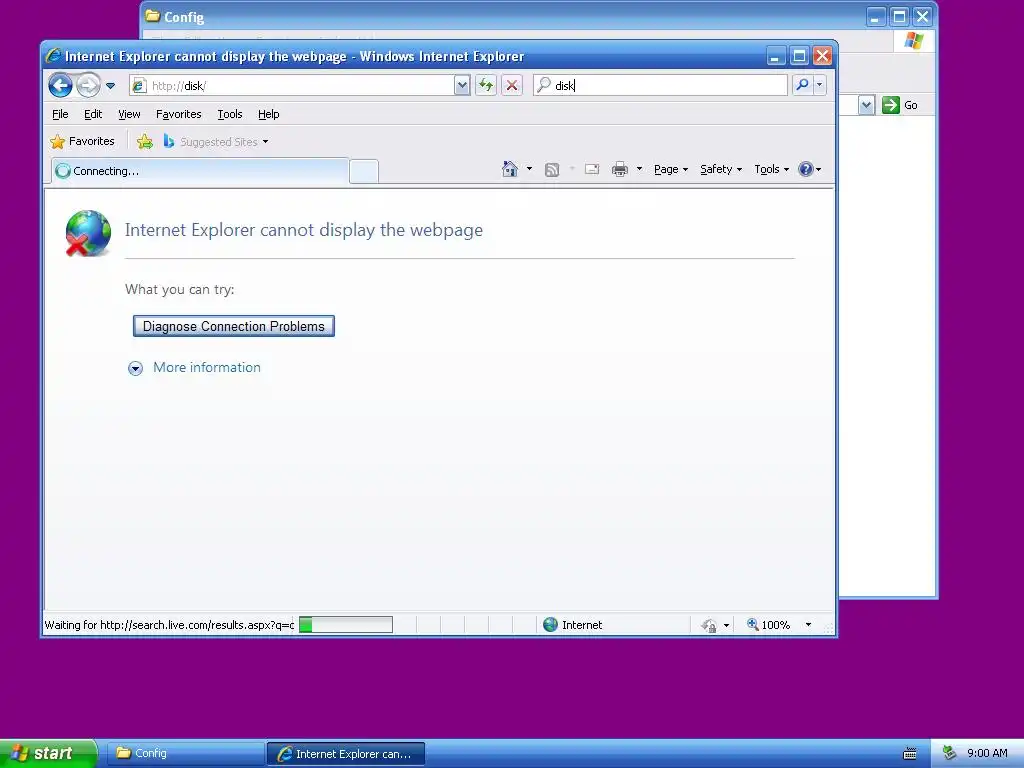Click the page icon in address bar

pyautogui.click(x=139, y=86)
